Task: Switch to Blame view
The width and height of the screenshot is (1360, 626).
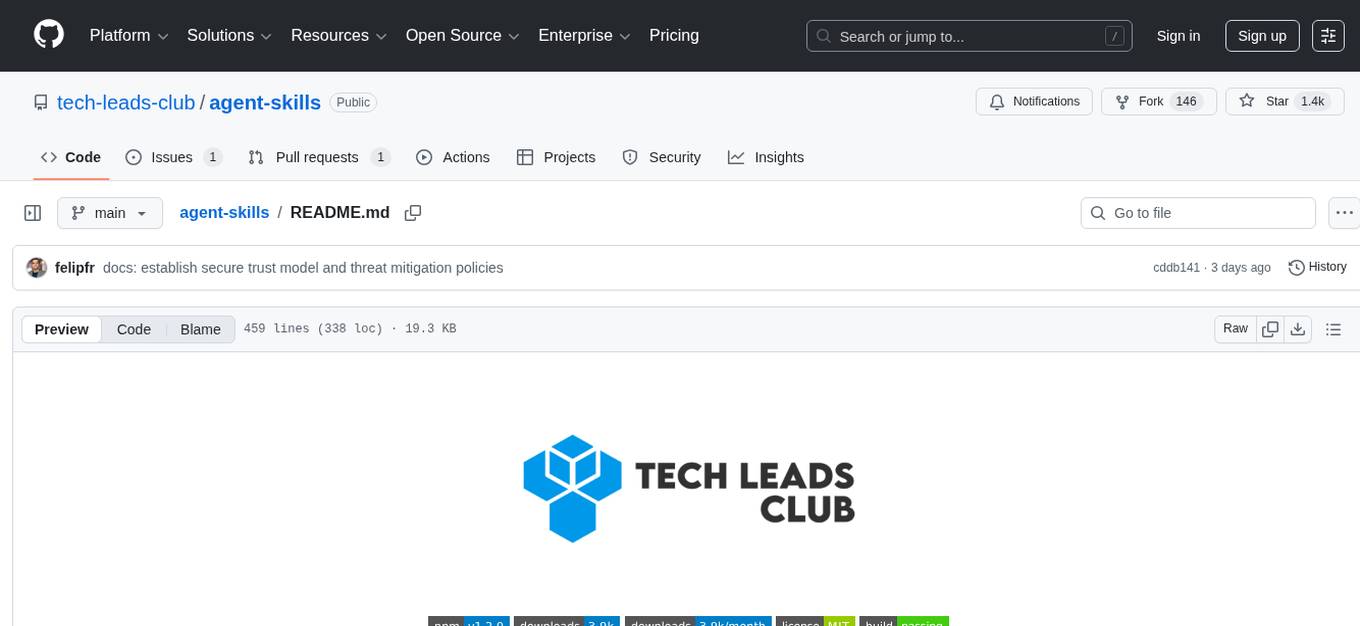Action: [200, 329]
